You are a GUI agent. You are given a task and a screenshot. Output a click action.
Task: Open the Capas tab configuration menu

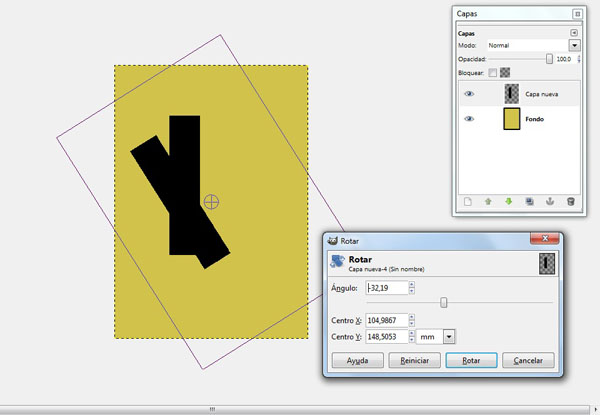574,33
